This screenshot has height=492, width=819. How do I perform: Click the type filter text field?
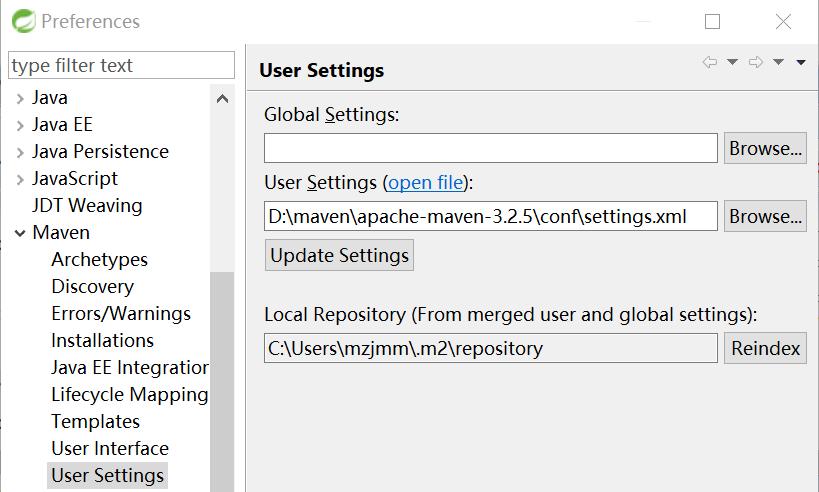tap(121, 65)
